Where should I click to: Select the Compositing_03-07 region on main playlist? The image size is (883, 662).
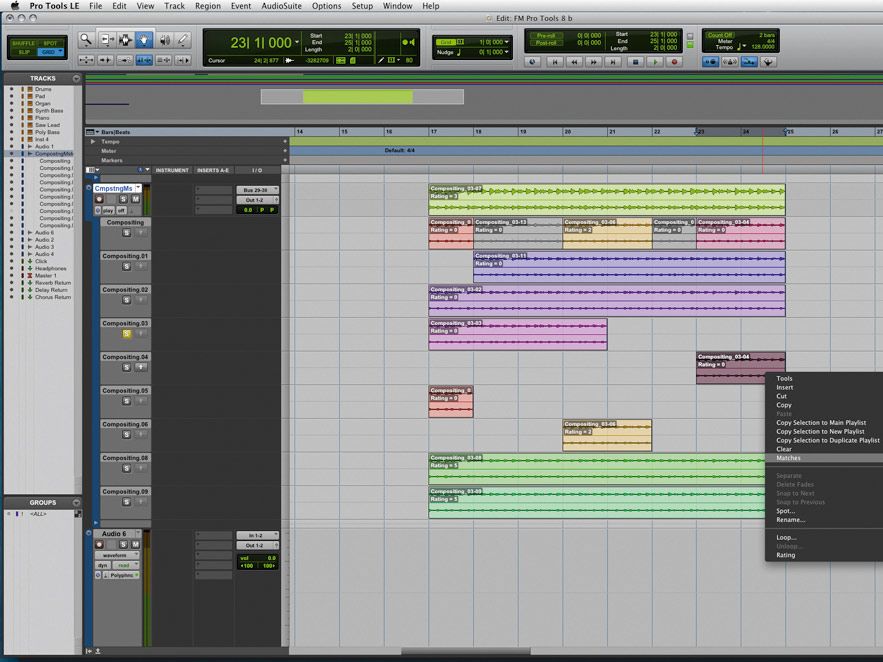(x=606, y=200)
